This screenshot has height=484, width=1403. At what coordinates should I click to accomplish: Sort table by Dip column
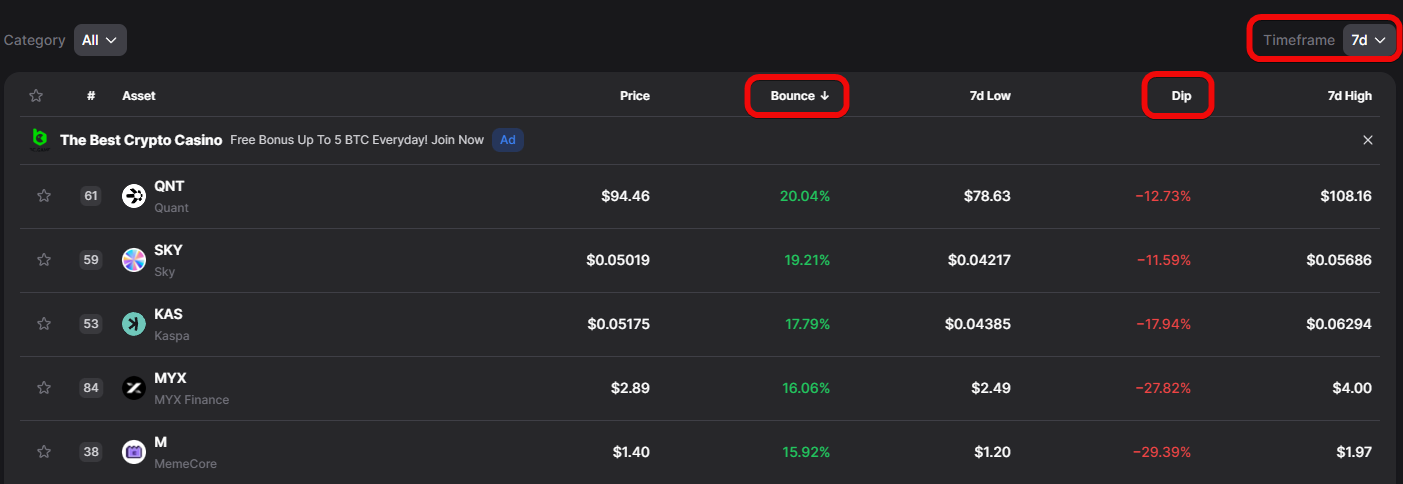(x=1181, y=96)
